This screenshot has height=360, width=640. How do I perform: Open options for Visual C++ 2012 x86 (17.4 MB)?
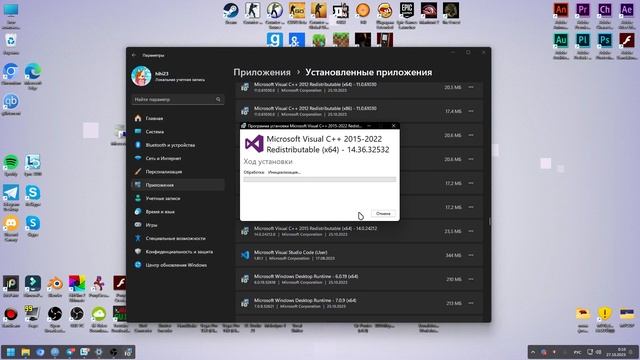471,111
